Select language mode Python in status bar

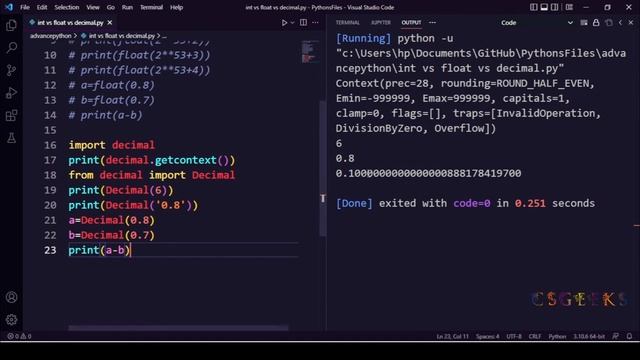point(557,336)
